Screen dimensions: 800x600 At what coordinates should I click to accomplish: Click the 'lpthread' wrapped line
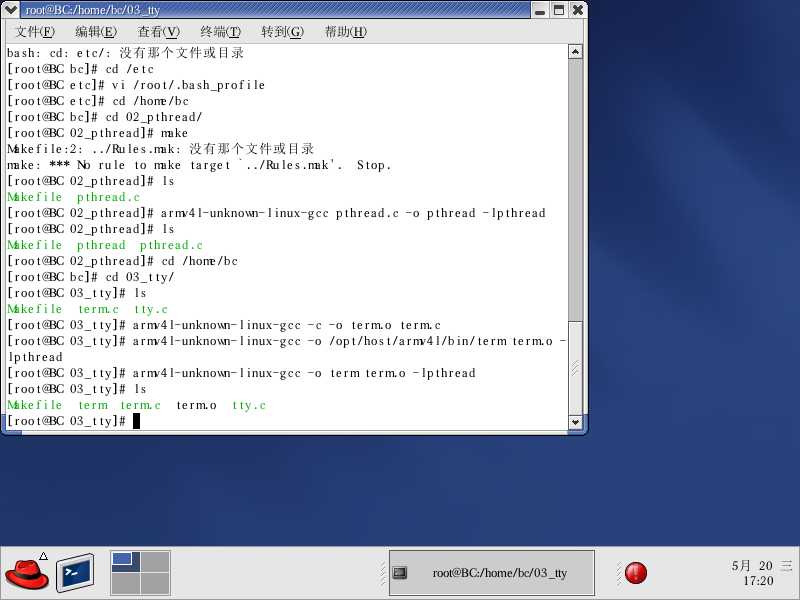(x=35, y=357)
